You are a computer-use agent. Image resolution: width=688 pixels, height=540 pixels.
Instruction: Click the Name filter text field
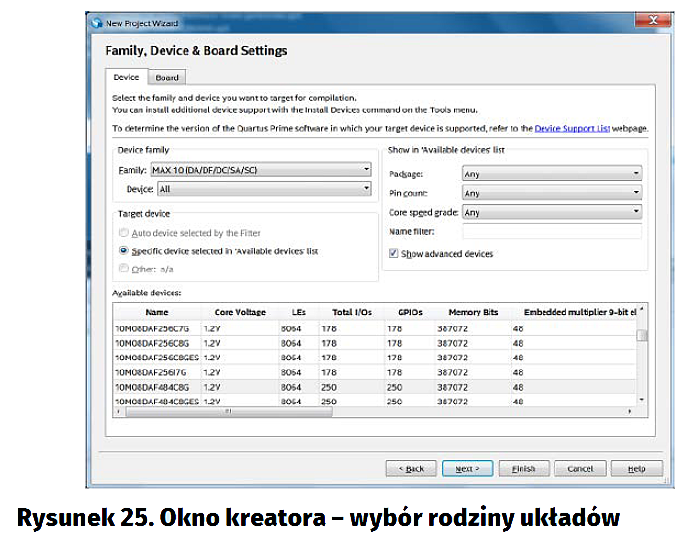coord(551,232)
